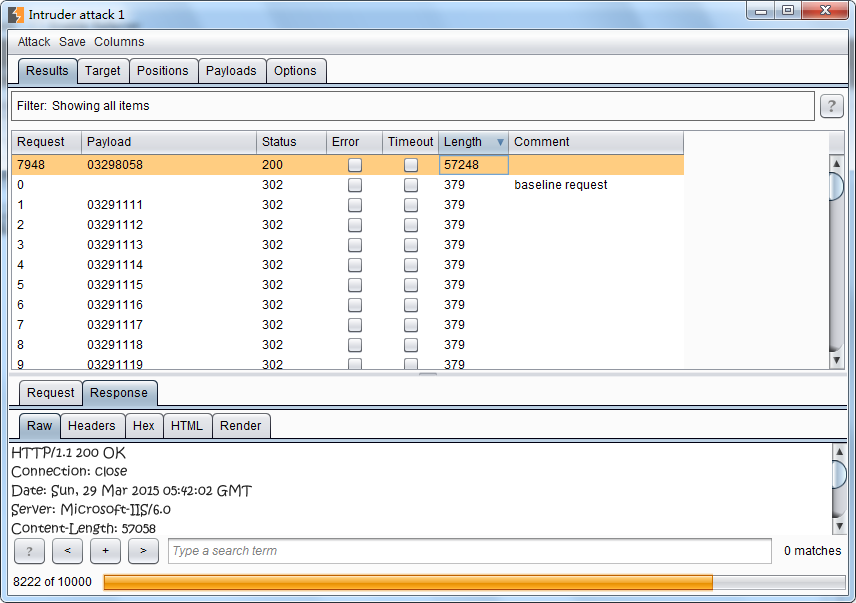856x603 pixels.
Task: Open the Hex view tab
Action: pyautogui.click(x=144, y=426)
